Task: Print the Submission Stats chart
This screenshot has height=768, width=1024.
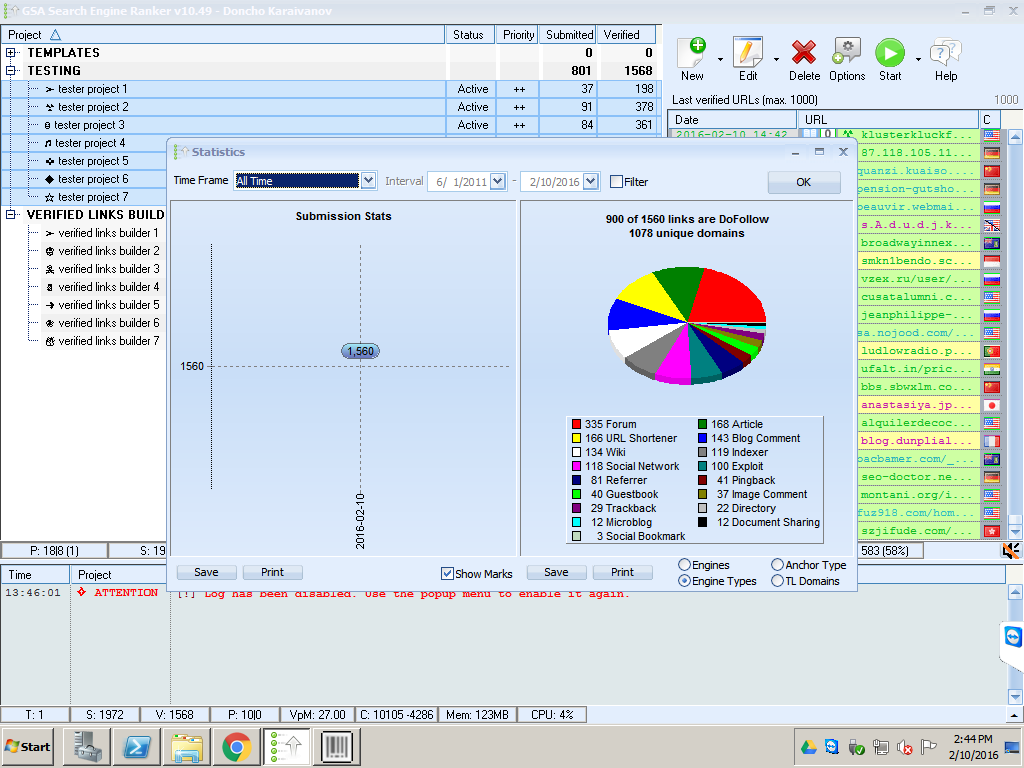Action: 272,572
